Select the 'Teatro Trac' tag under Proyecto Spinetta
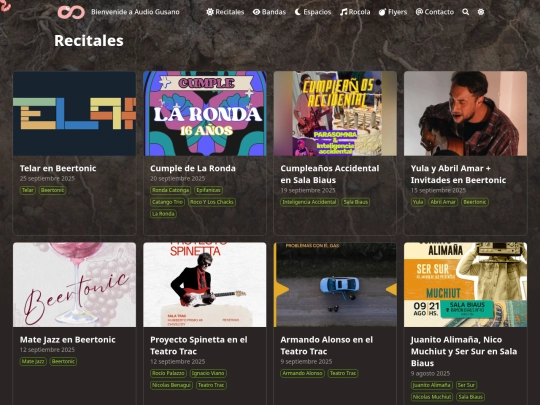Viewport: 540px width, 405px height. tap(211, 385)
